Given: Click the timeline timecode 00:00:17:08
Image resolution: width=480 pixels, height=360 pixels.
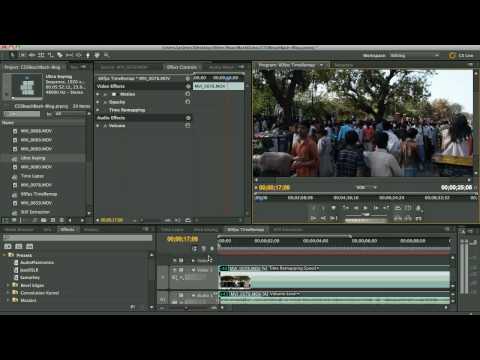Looking at the screenshot, I should click(x=183, y=239).
